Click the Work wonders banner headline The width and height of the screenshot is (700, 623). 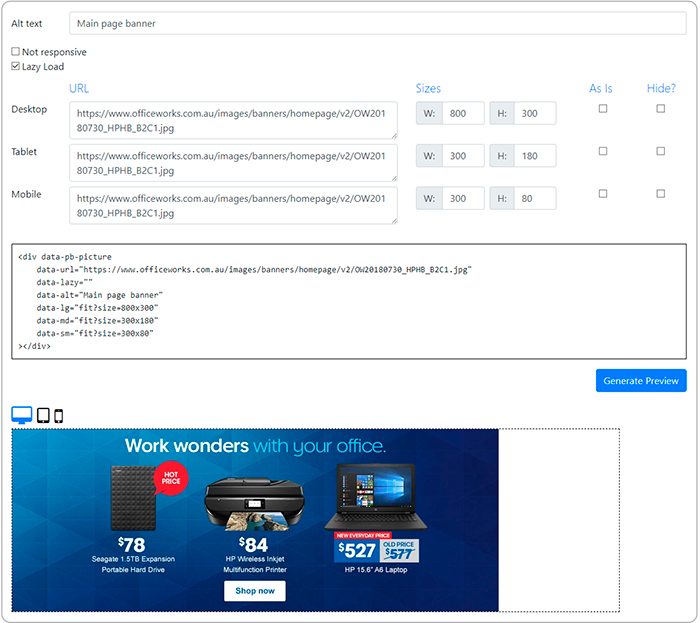pyautogui.click(x=255, y=446)
